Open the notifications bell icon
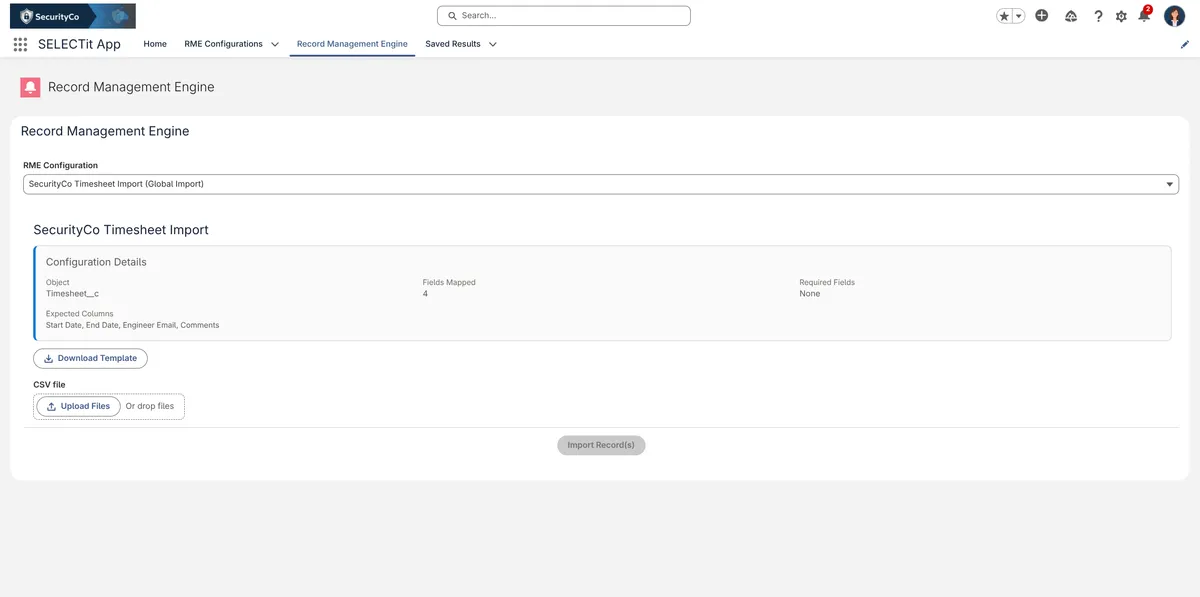Screen dimensions: 1200x597 (1144, 16)
